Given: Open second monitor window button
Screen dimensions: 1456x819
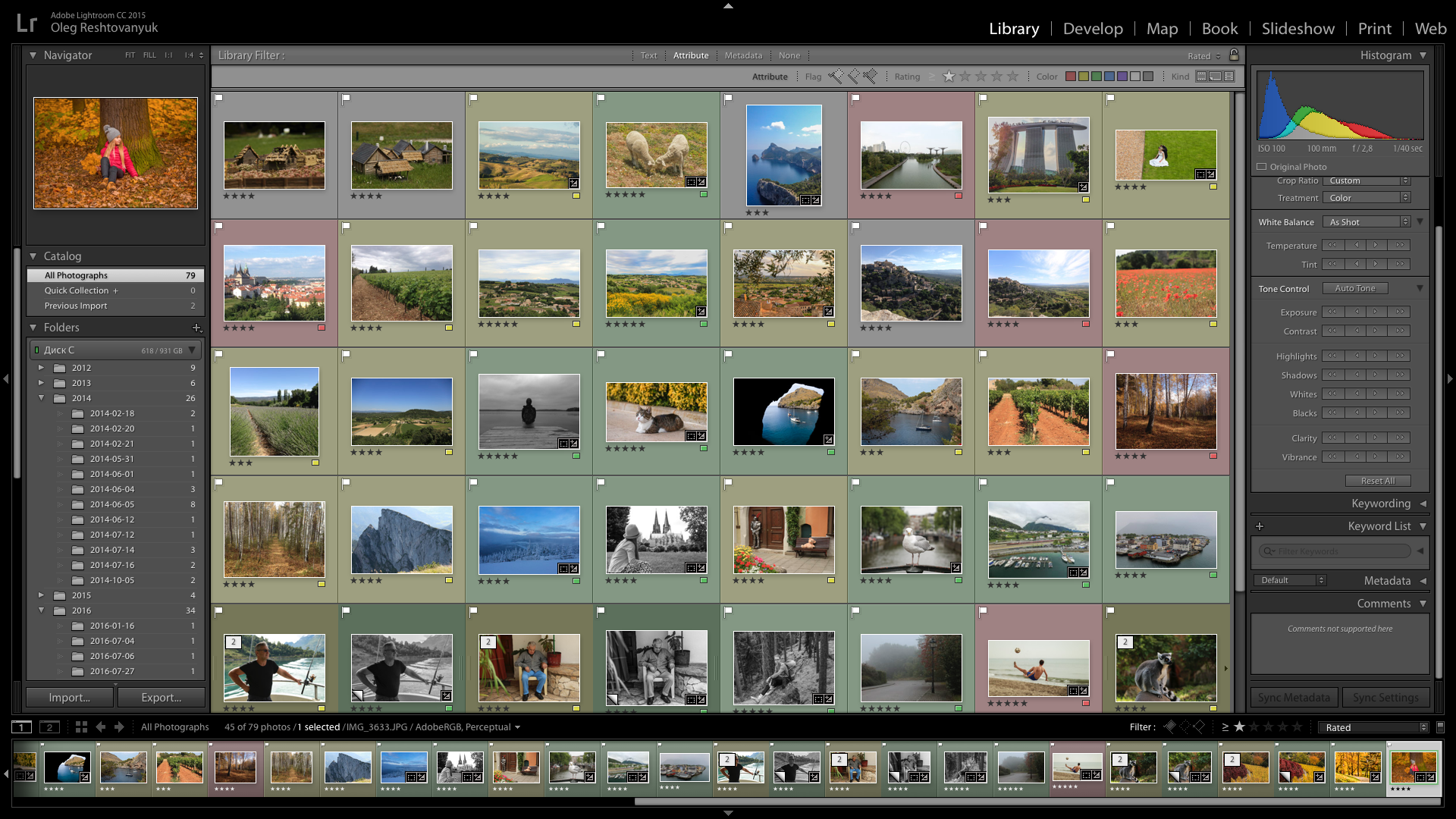Looking at the screenshot, I should click(49, 726).
